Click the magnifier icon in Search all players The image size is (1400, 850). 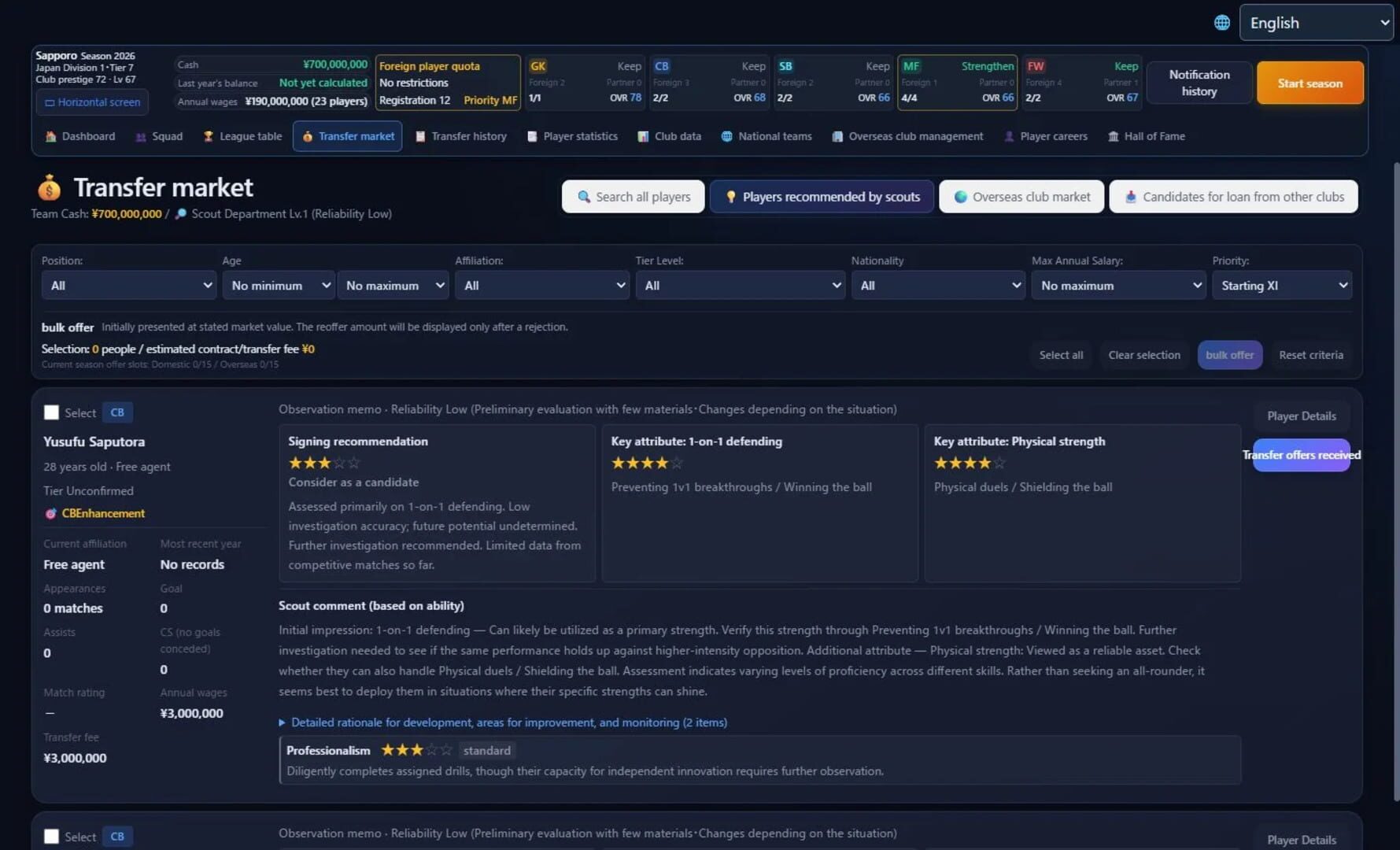(584, 197)
